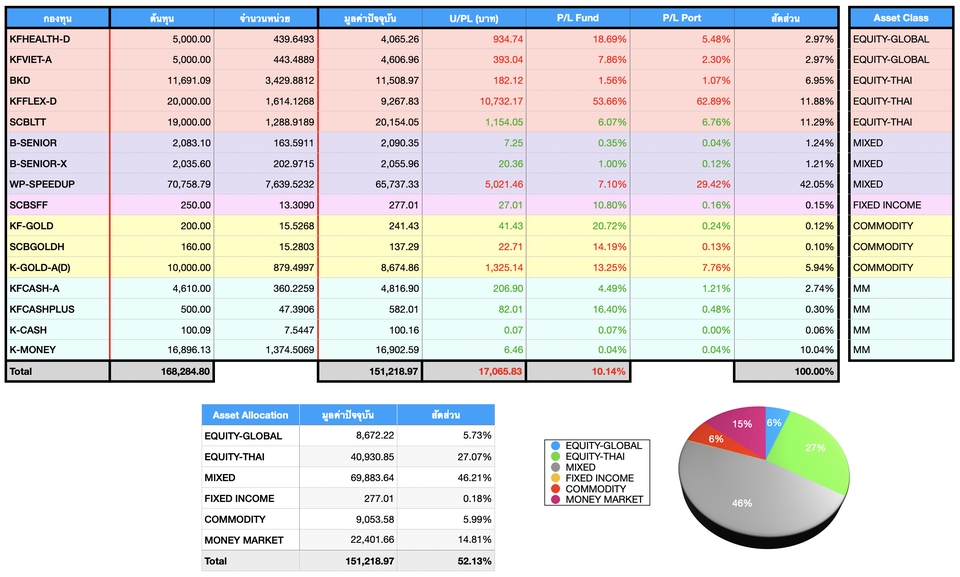
Task: Select the EQUITY-GLOBAL allocation row label
Action: (250, 436)
